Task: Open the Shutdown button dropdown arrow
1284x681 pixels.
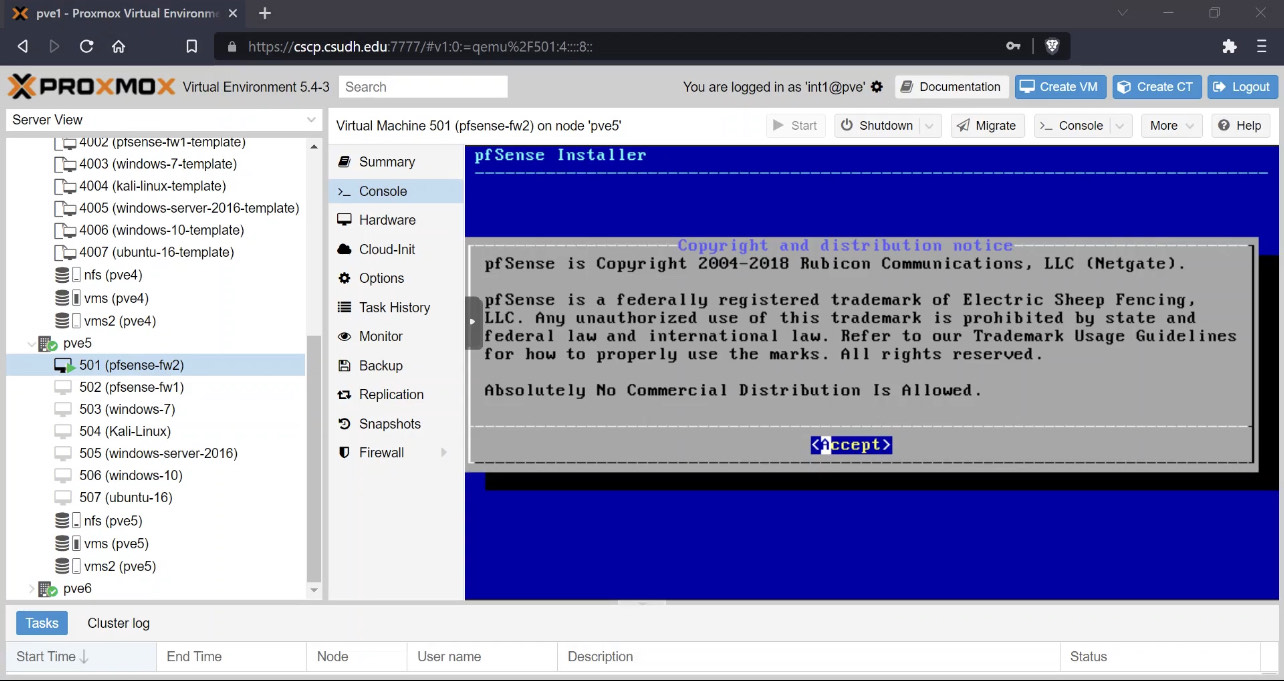Action: (930, 126)
